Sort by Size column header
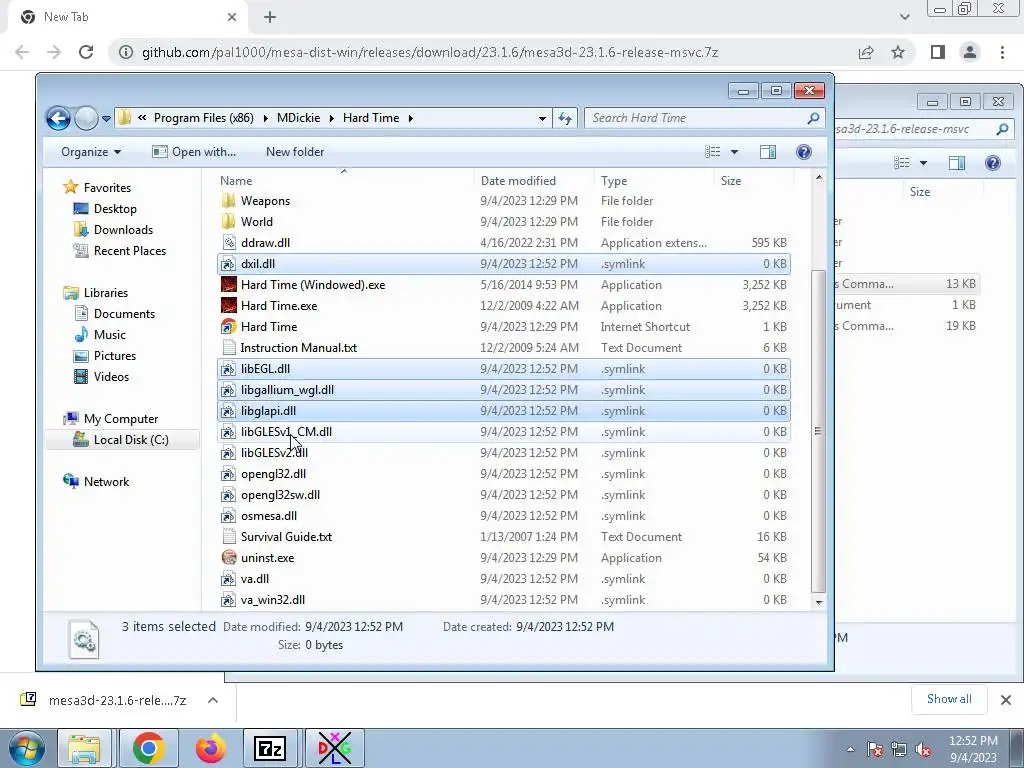This screenshot has width=1024, height=768. click(754, 181)
